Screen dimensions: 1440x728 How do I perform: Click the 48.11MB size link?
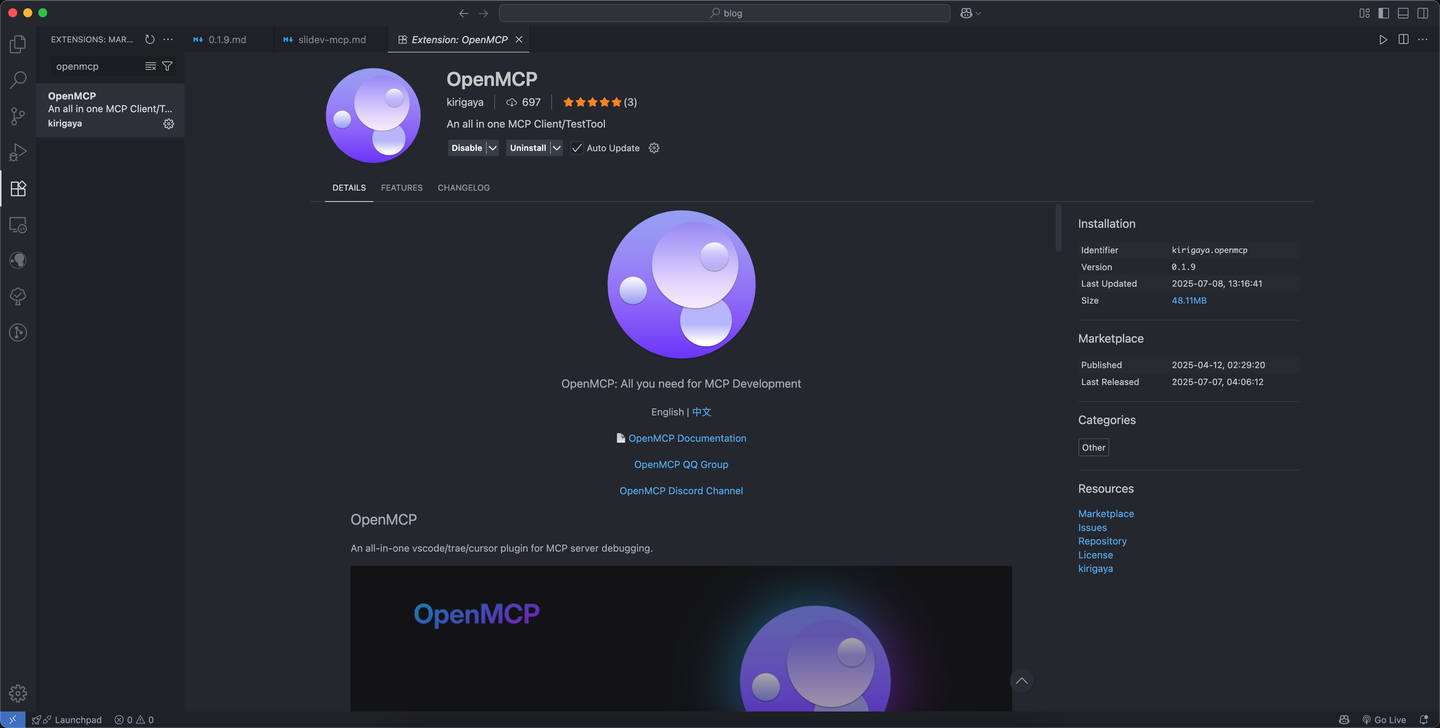click(1189, 300)
